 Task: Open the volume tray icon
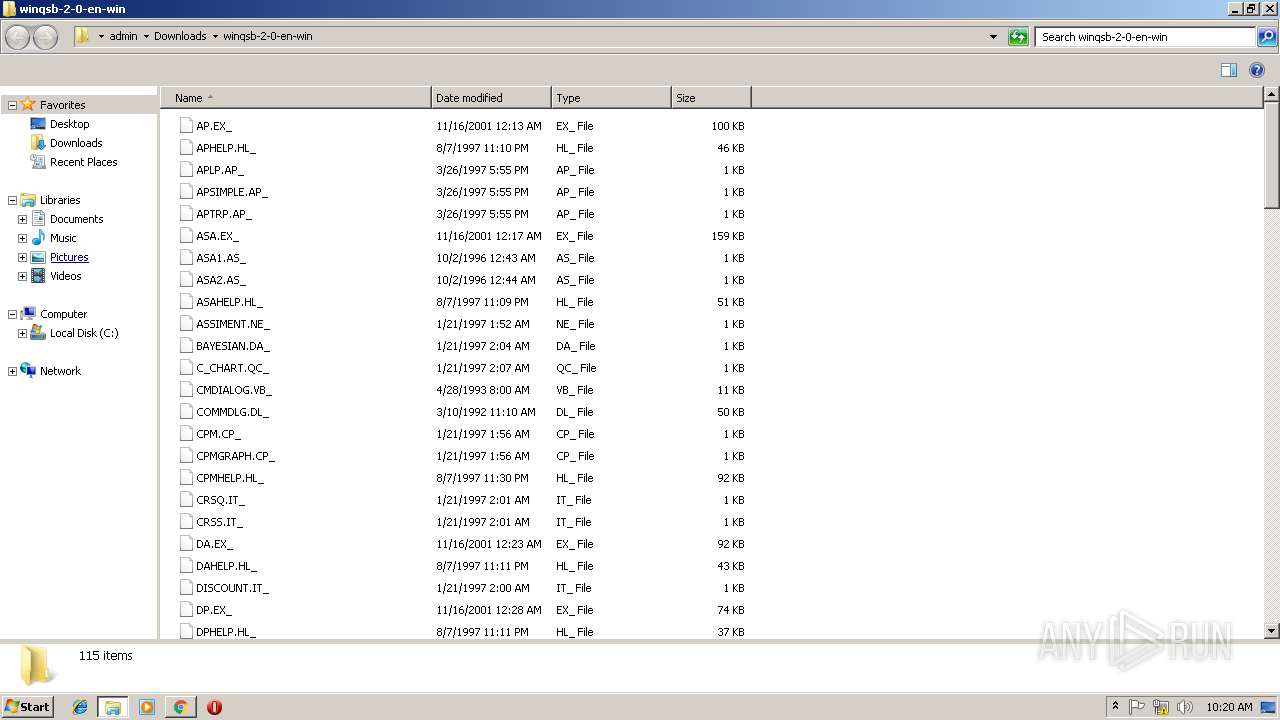click(x=1185, y=707)
